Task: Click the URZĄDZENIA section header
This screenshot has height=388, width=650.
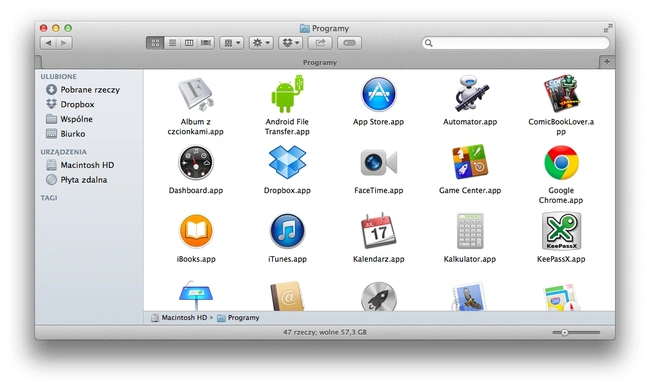Action: (63, 152)
